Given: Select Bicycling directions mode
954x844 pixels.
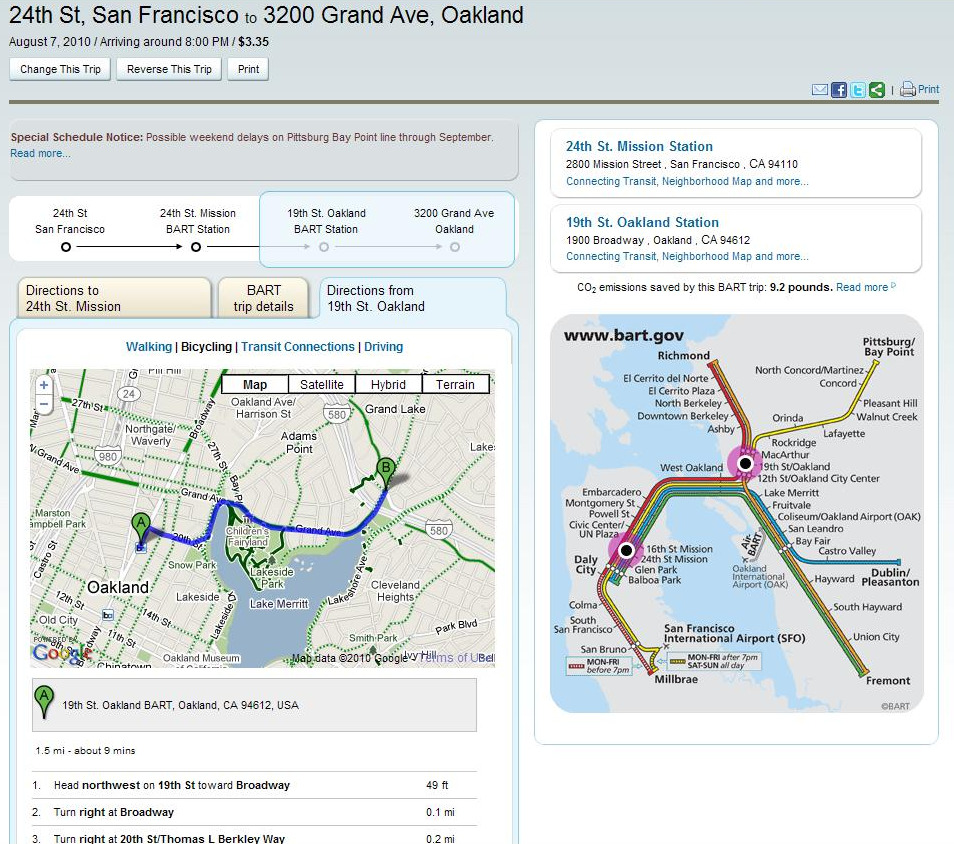Looking at the screenshot, I should click(x=206, y=347).
